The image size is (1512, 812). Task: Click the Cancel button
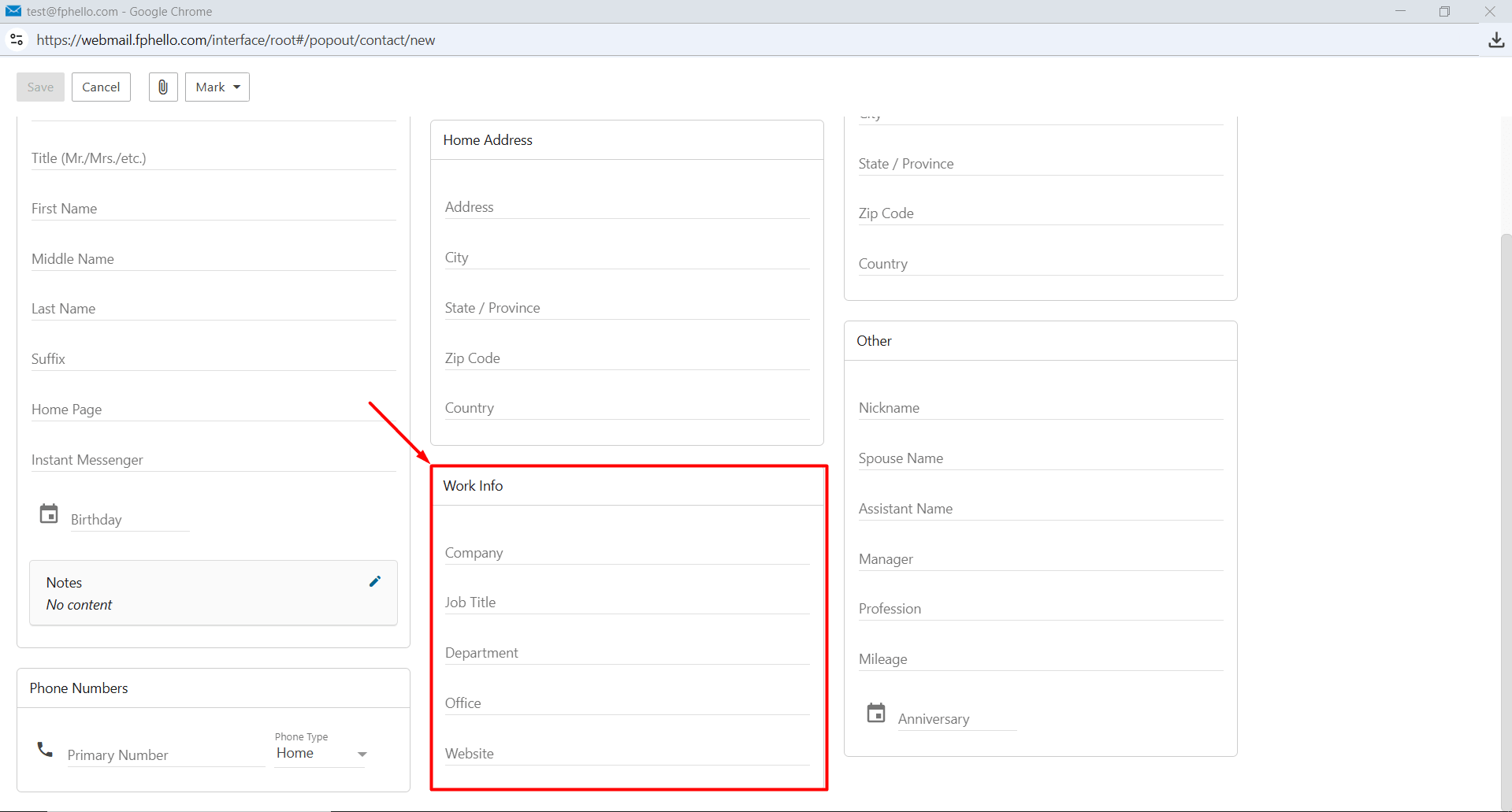(101, 87)
